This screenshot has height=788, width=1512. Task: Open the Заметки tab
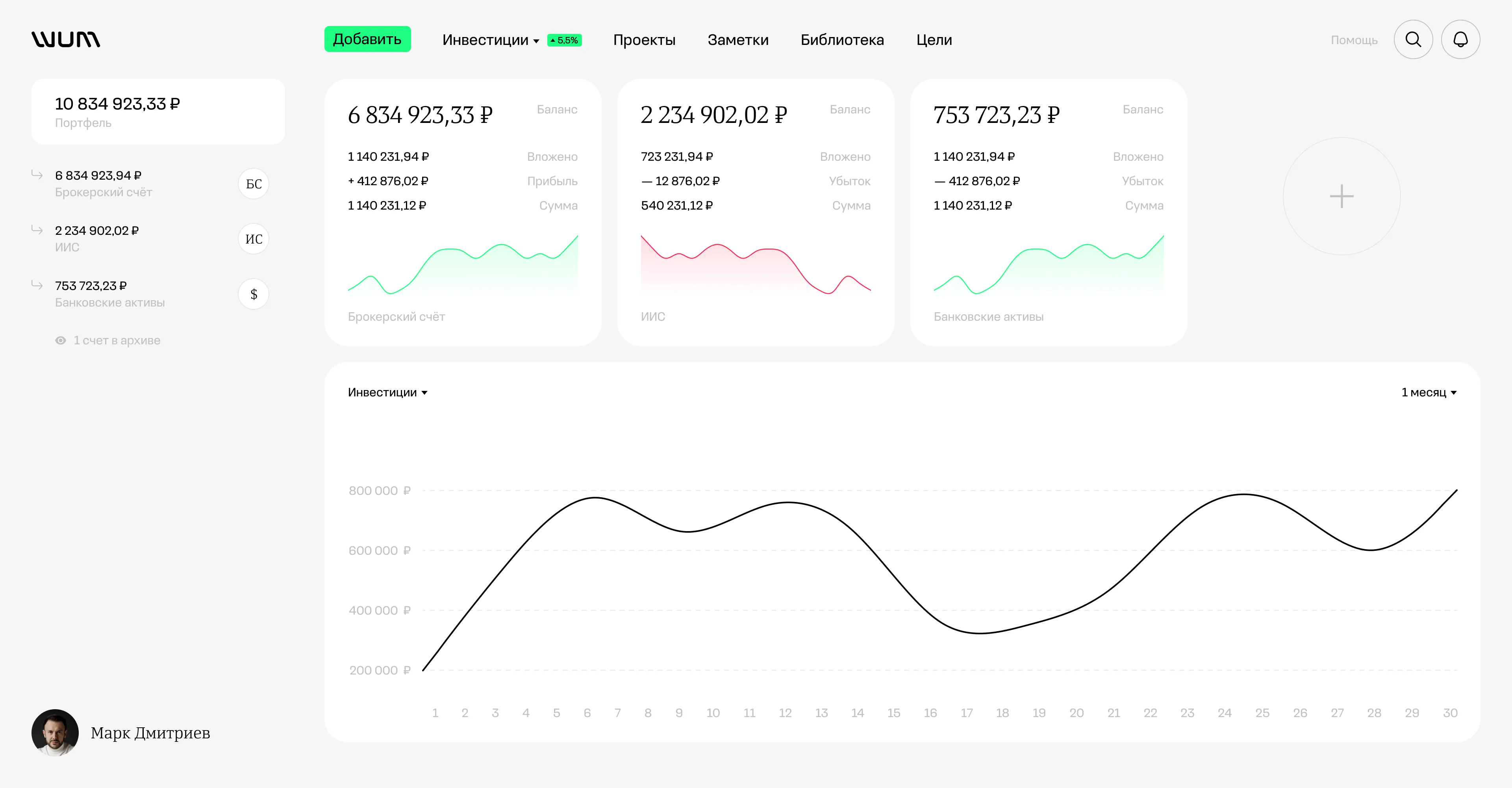738,40
